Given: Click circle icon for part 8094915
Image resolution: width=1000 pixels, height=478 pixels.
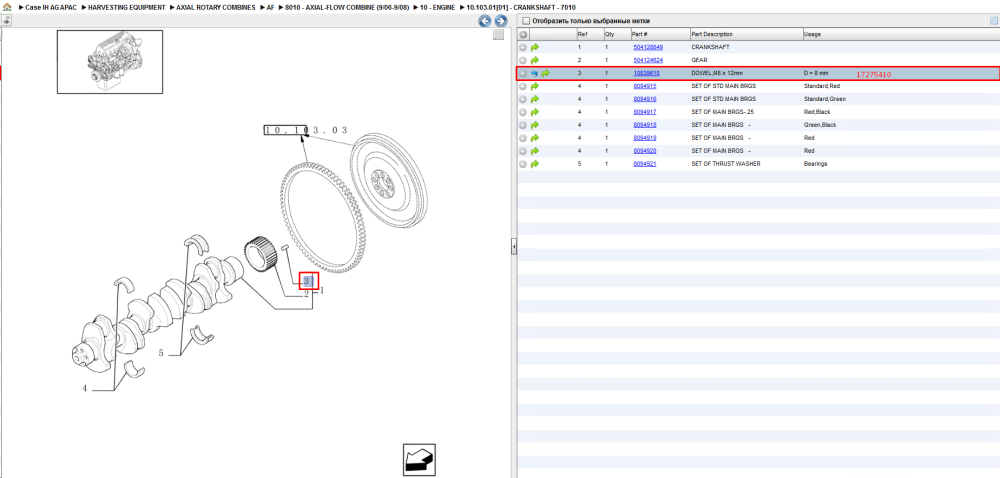Looking at the screenshot, I should tap(523, 86).
